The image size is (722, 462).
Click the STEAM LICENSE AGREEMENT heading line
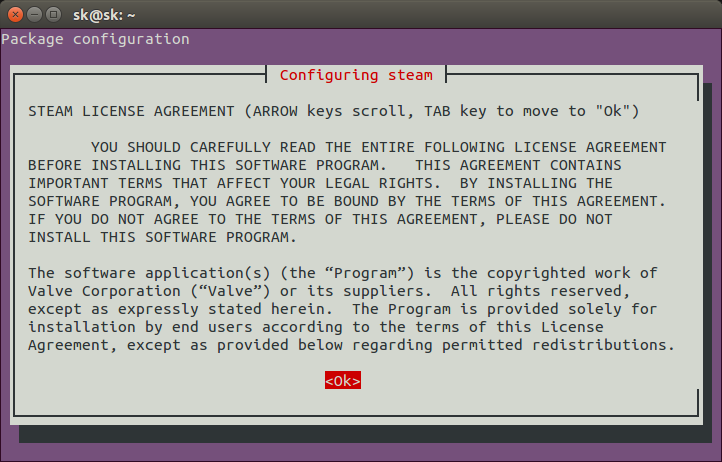(x=334, y=111)
